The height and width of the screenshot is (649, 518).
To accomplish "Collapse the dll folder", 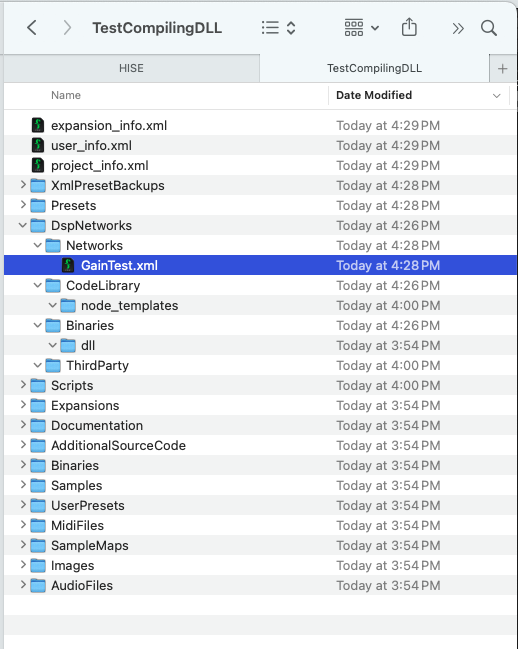I will [x=53, y=345].
